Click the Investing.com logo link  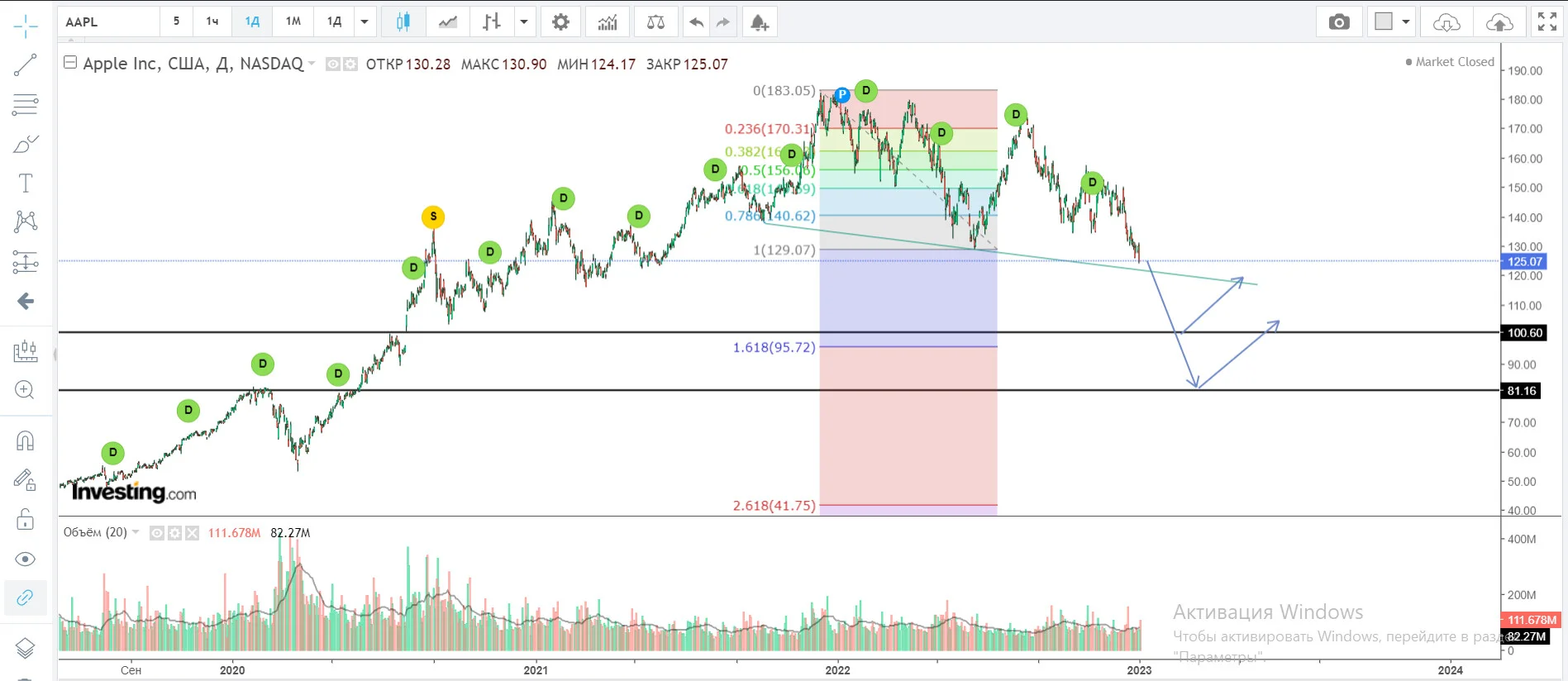pos(134,493)
